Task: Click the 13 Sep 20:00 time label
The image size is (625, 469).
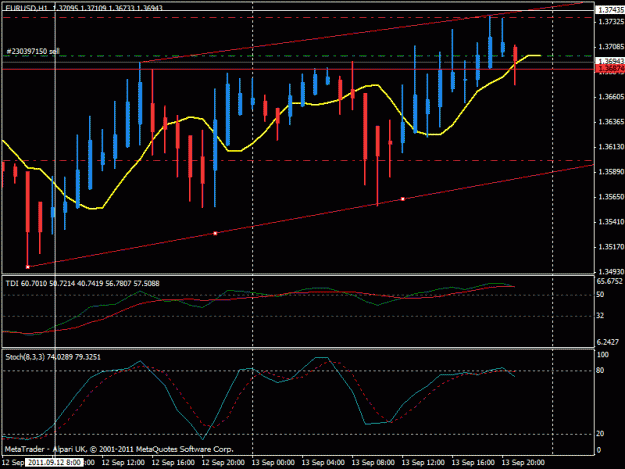Action: pos(523,463)
